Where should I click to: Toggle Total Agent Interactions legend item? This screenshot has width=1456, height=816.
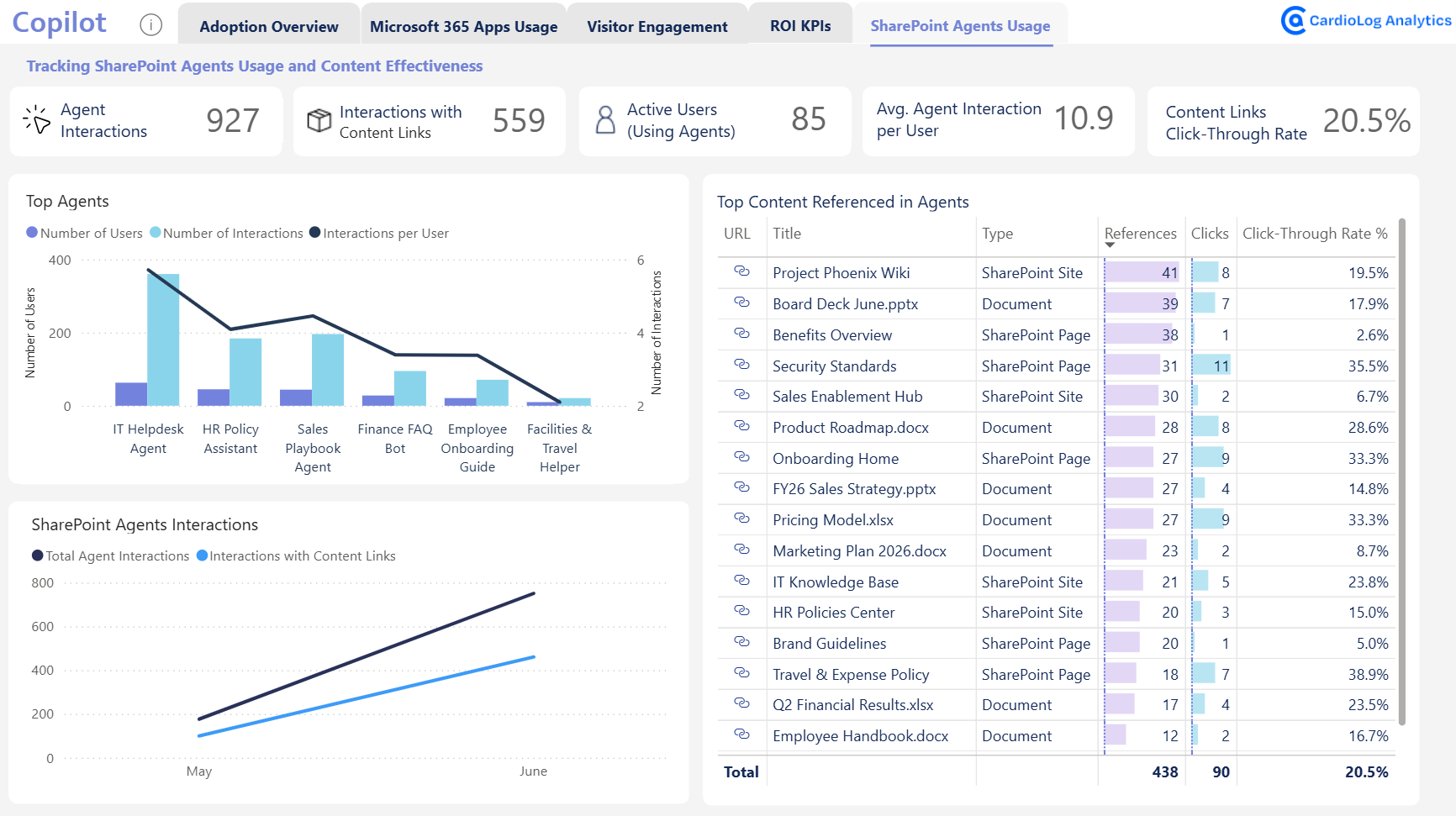110,555
